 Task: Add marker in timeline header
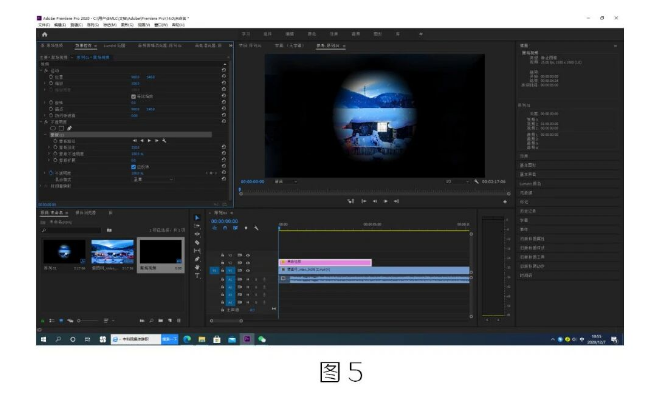click(246, 228)
